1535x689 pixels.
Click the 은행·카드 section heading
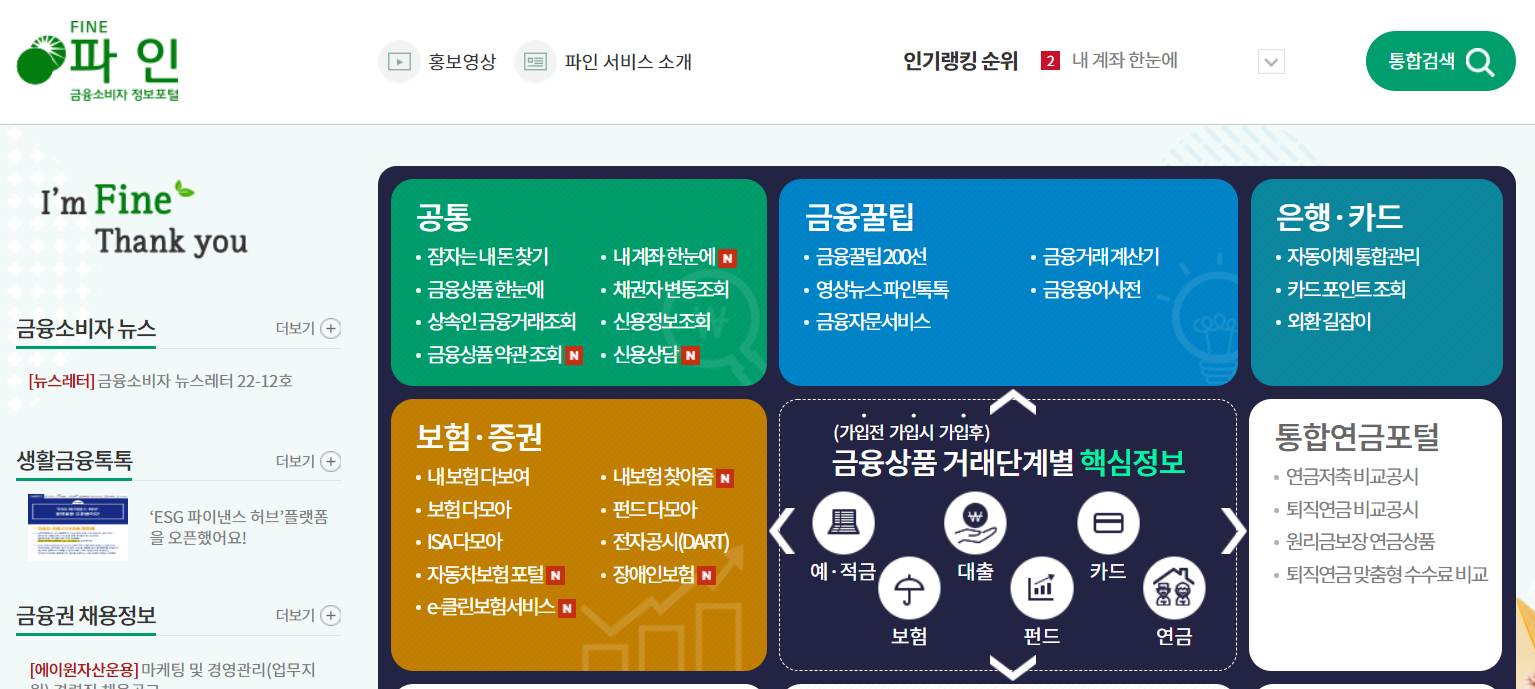1339,217
